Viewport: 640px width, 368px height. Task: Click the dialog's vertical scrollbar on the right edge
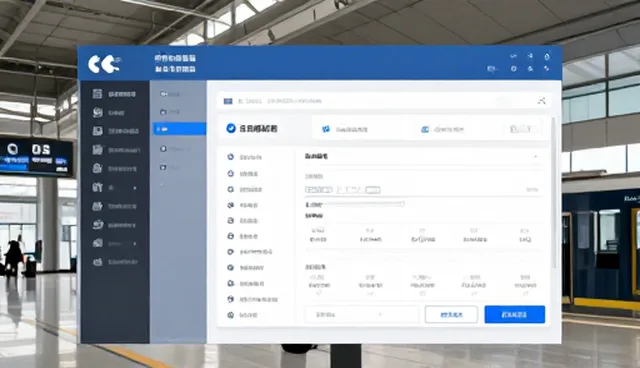click(554, 193)
